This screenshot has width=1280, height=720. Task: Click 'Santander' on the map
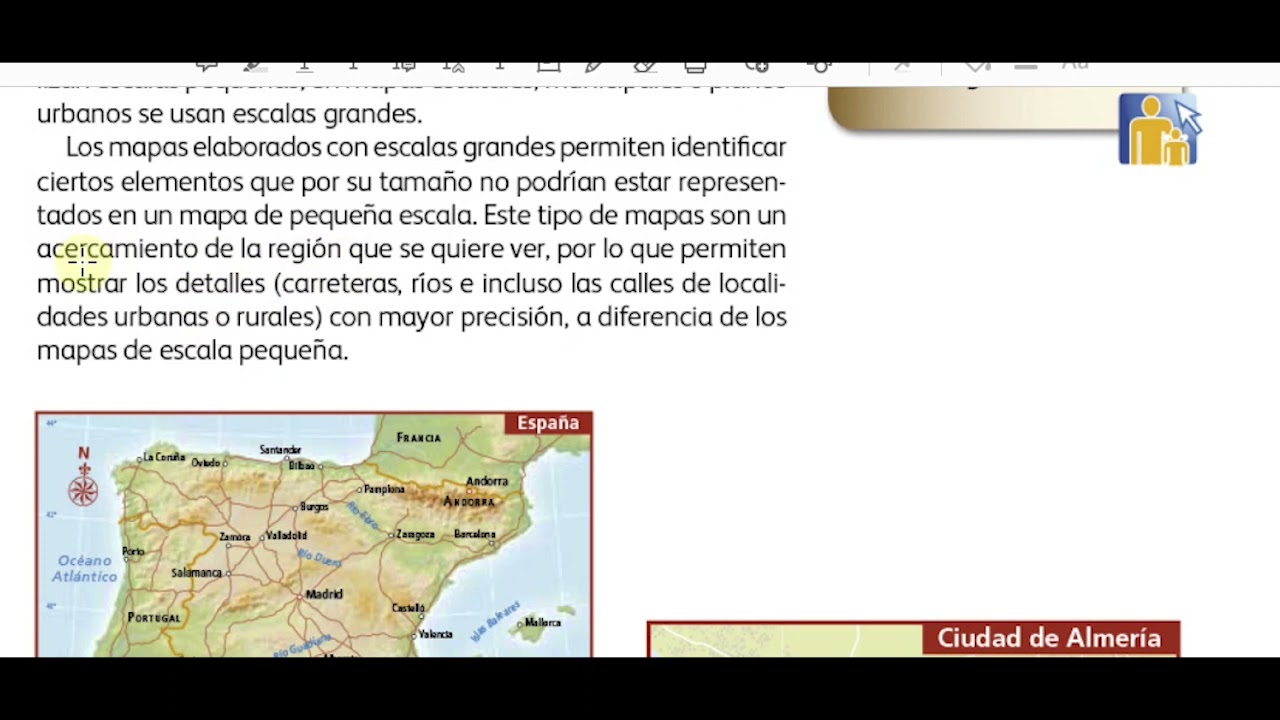280,450
